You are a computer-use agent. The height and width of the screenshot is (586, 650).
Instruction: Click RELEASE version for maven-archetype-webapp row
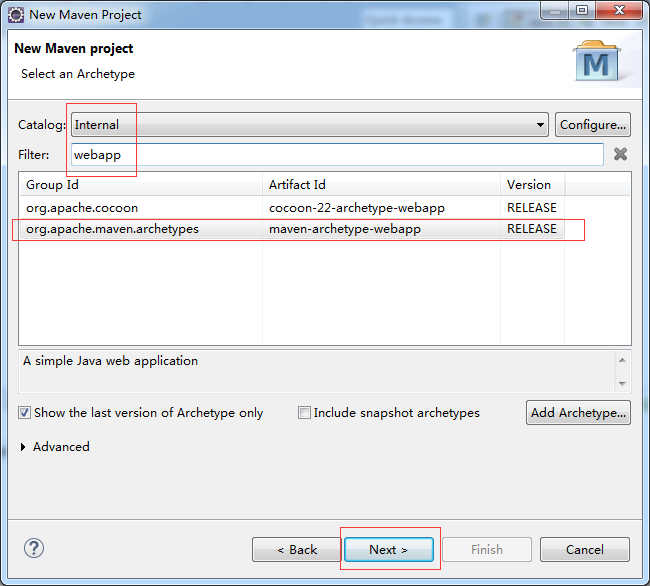[532, 229]
